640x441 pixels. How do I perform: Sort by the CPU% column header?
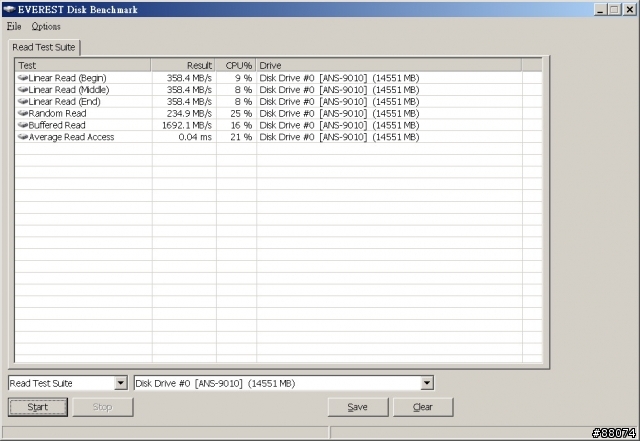pyautogui.click(x=236, y=65)
